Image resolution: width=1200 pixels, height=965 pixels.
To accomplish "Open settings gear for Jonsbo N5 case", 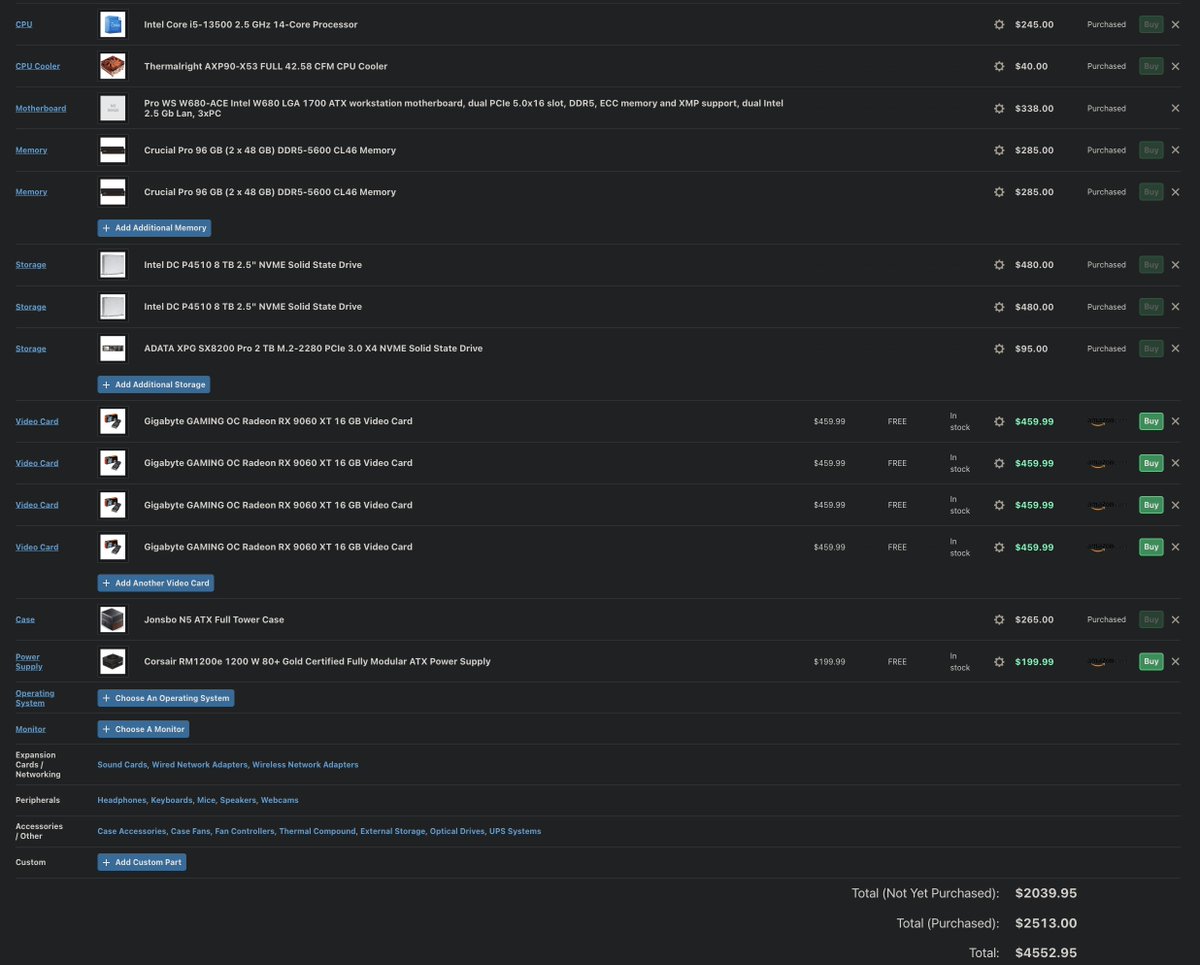I will click(x=998, y=620).
